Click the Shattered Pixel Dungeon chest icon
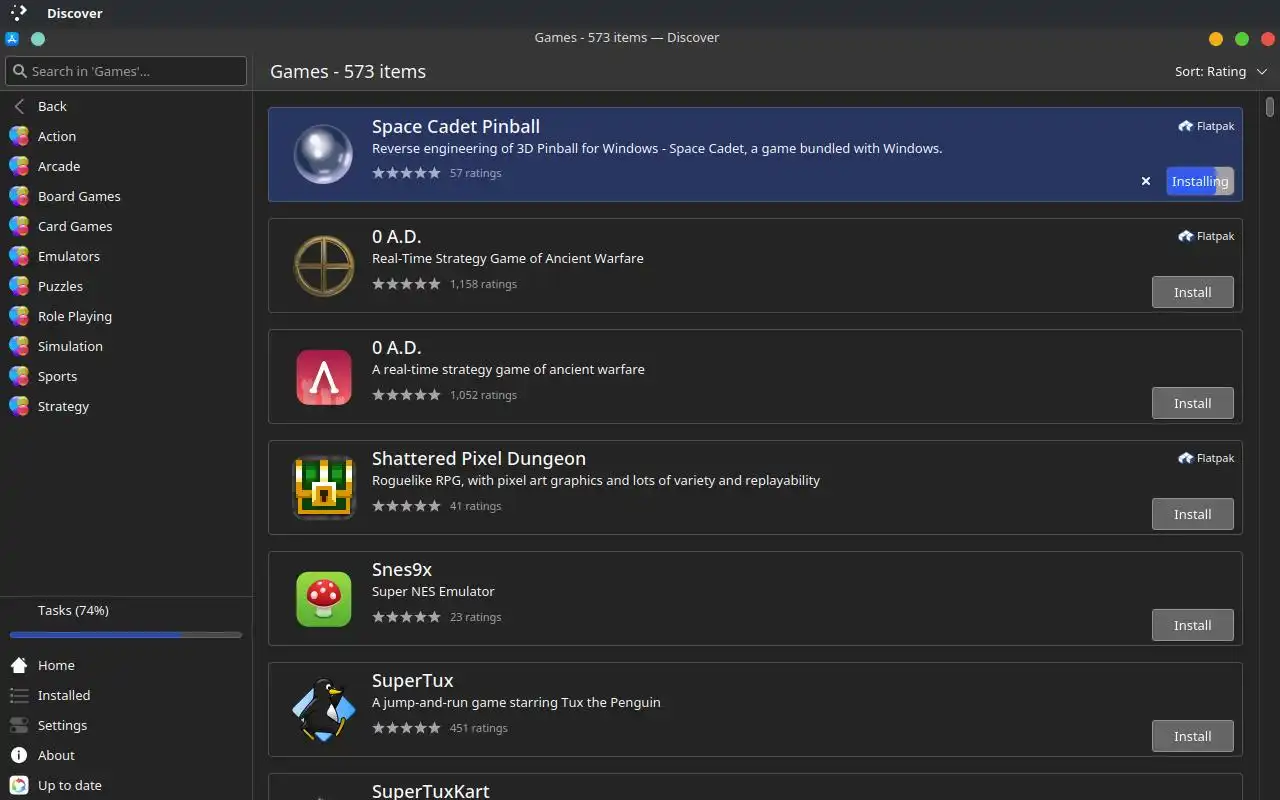 323,487
